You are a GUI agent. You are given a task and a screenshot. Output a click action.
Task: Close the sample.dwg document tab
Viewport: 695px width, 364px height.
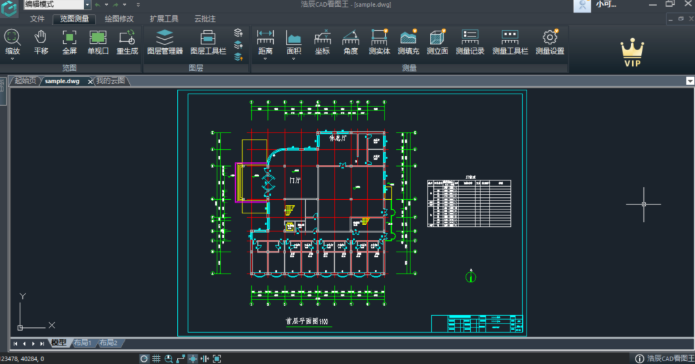[90, 82]
